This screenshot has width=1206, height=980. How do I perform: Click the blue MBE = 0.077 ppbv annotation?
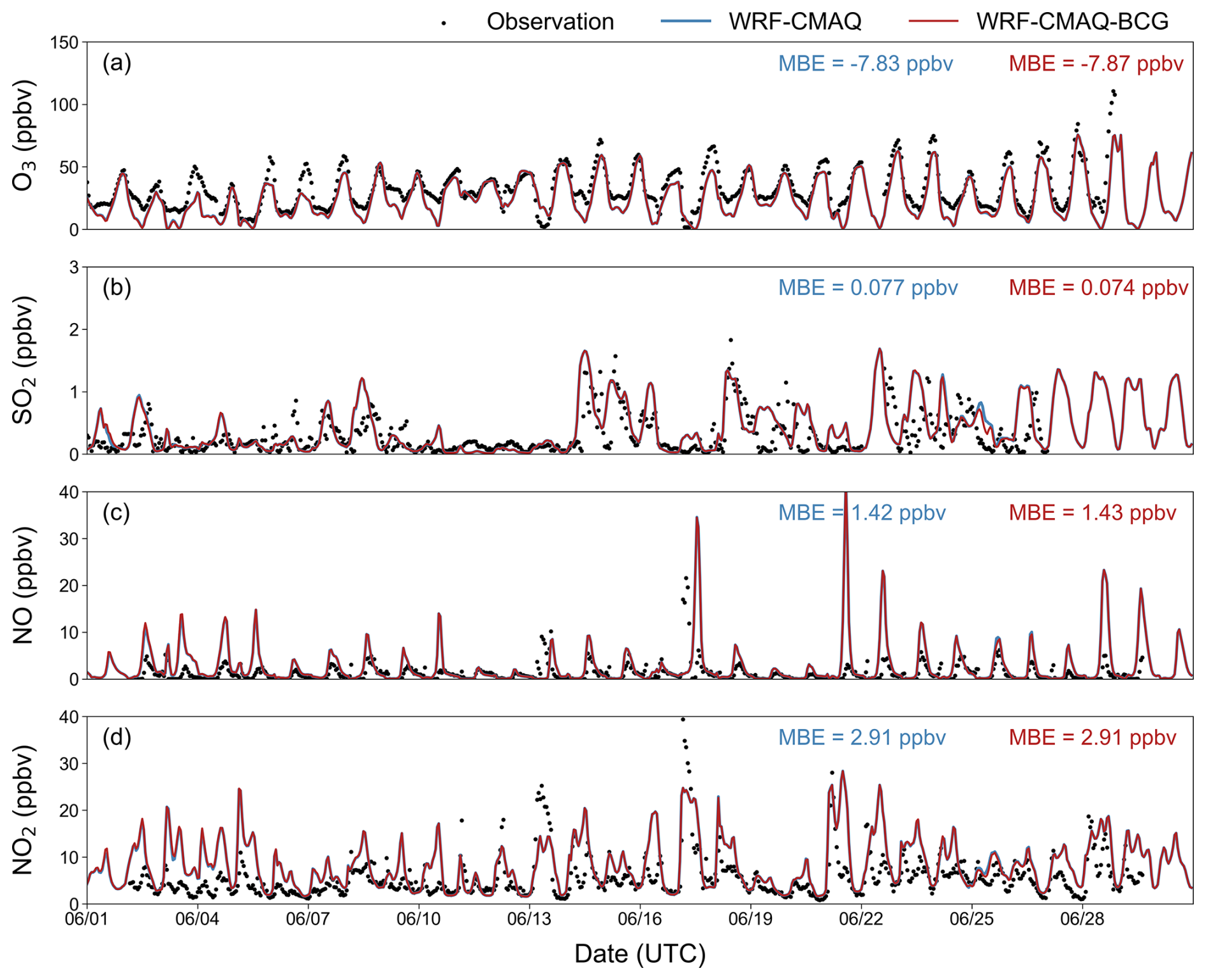868,288
